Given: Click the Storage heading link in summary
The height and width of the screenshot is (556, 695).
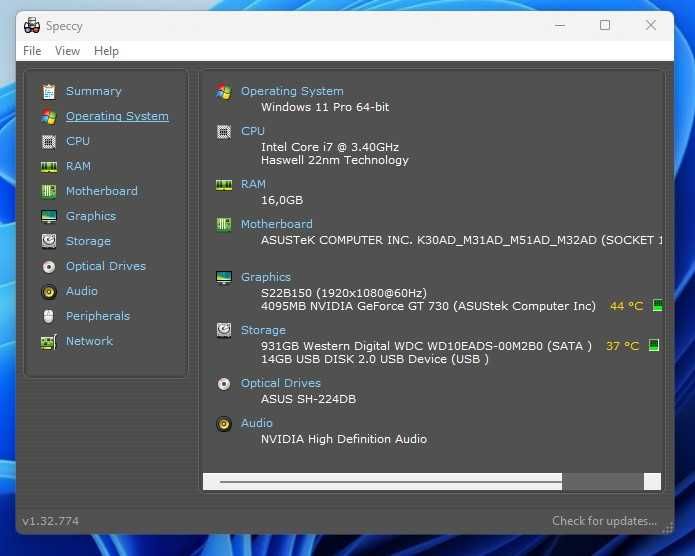Looking at the screenshot, I should pyautogui.click(x=263, y=330).
